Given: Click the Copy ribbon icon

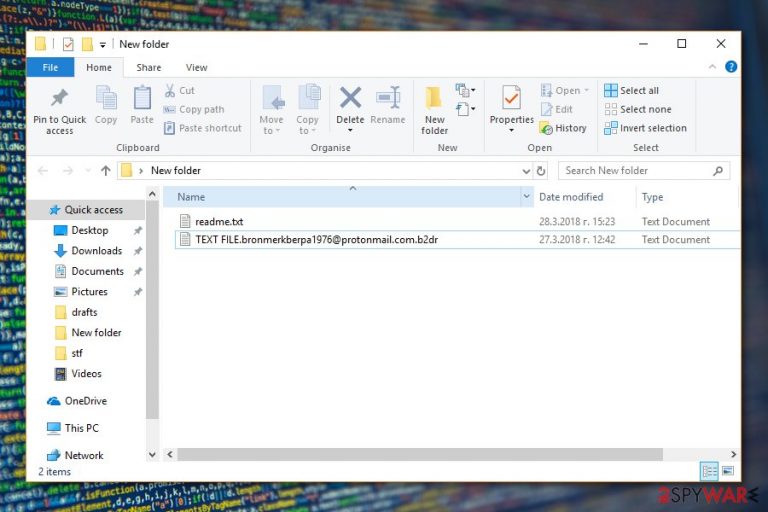Looking at the screenshot, I should tap(106, 97).
